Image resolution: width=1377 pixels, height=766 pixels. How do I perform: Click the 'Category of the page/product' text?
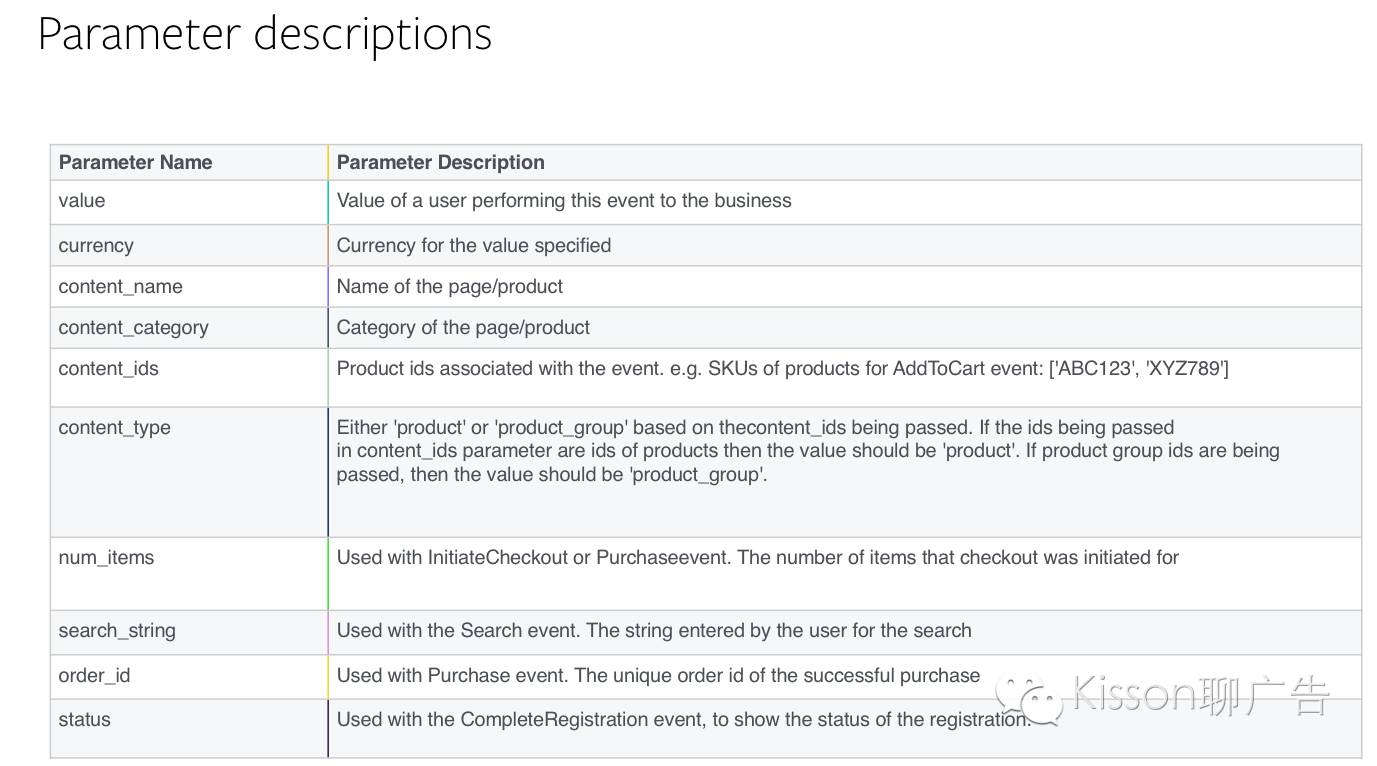click(463, 327)
